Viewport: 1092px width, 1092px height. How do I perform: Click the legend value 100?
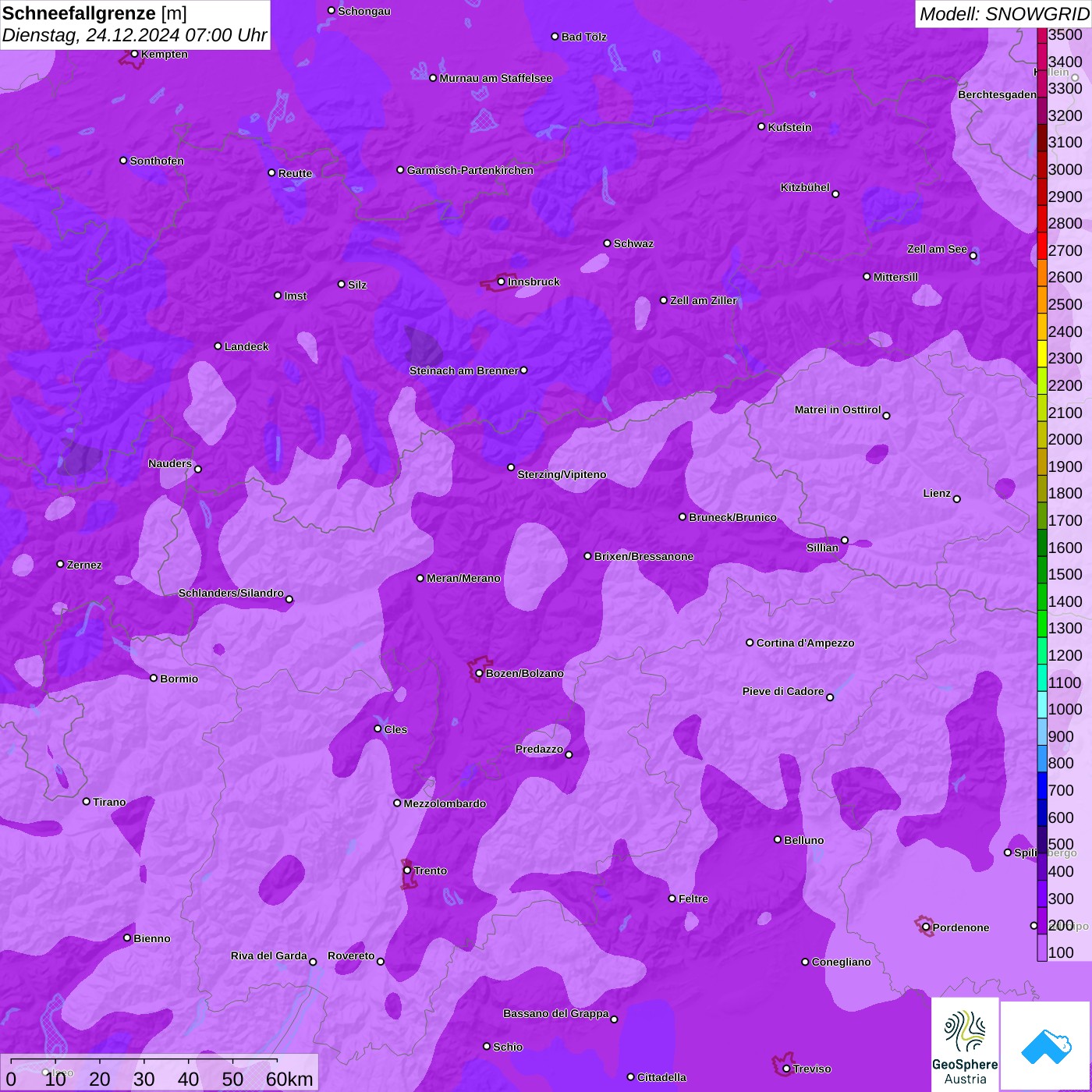tap(1061, 952)
